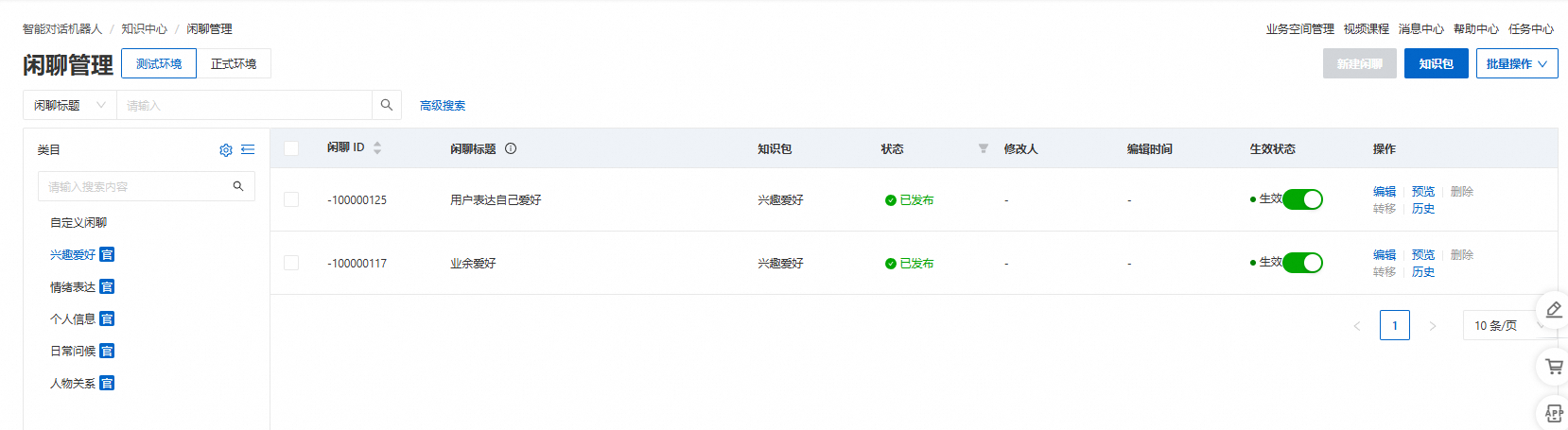Open category settings gear icon
The height and width of the screenshot is (430, 1568).
coord(226,150)
